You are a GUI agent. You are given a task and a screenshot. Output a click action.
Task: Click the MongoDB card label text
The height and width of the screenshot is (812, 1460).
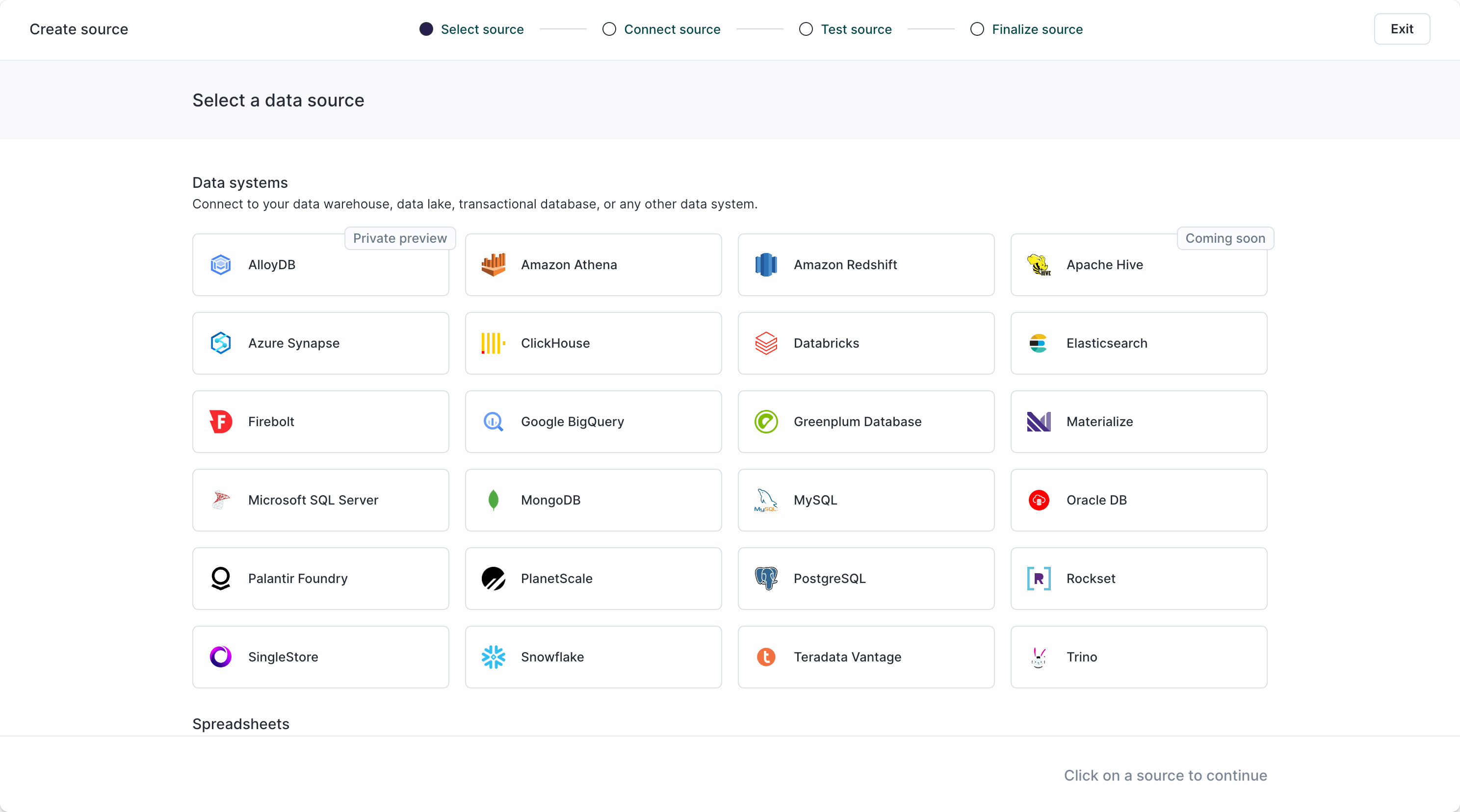tap(550, 500)
